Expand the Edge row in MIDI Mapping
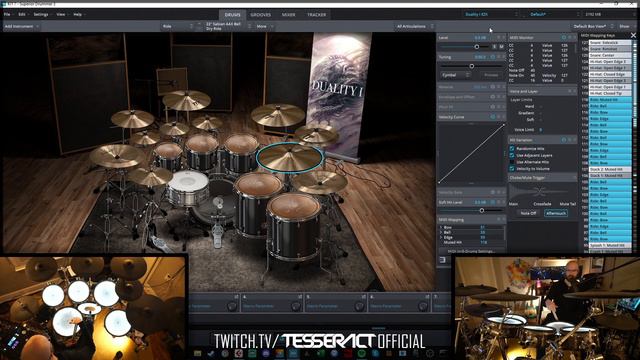The image size is (640, 360). [441, 237]
